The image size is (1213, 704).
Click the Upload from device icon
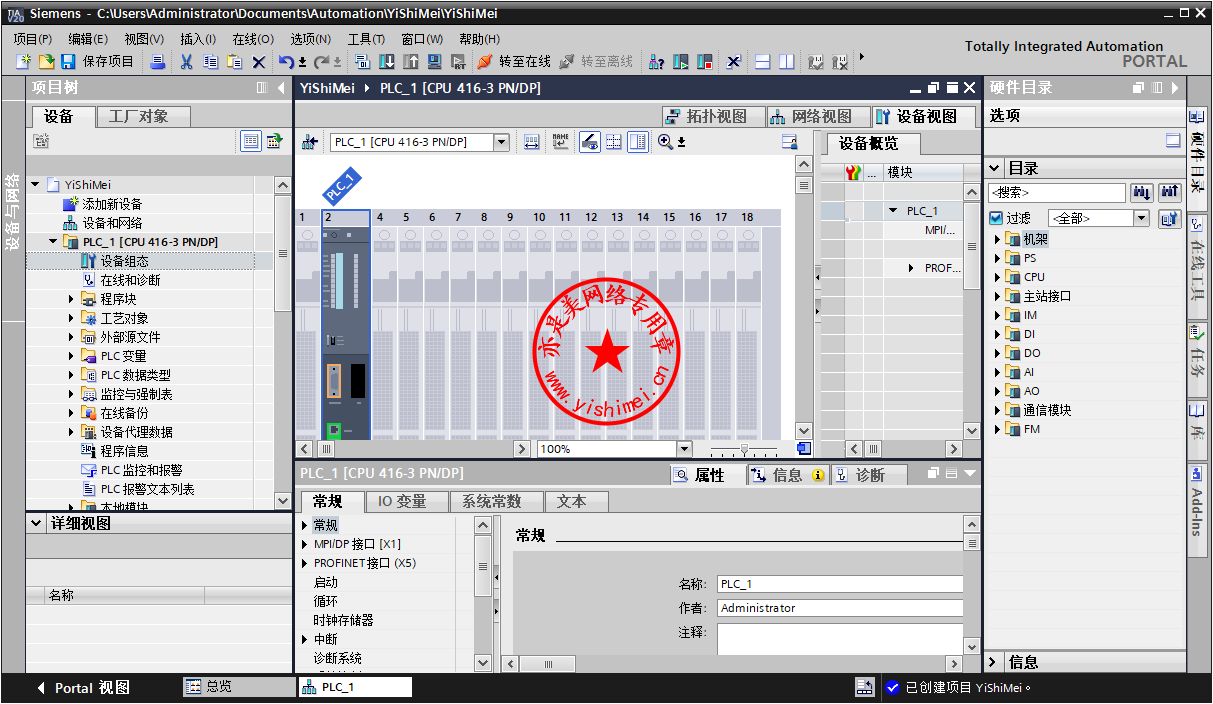pyautogui.click(x=411, y=62)
